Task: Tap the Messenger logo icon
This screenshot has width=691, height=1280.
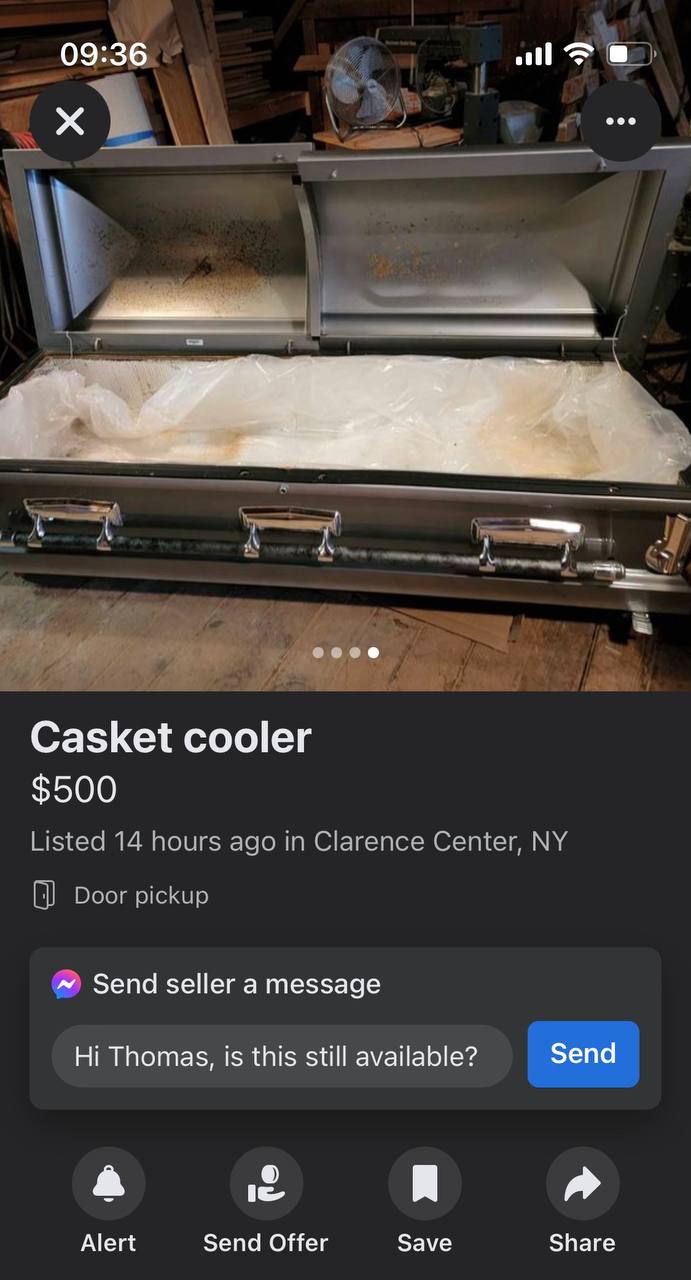Action: pos(67,984)
